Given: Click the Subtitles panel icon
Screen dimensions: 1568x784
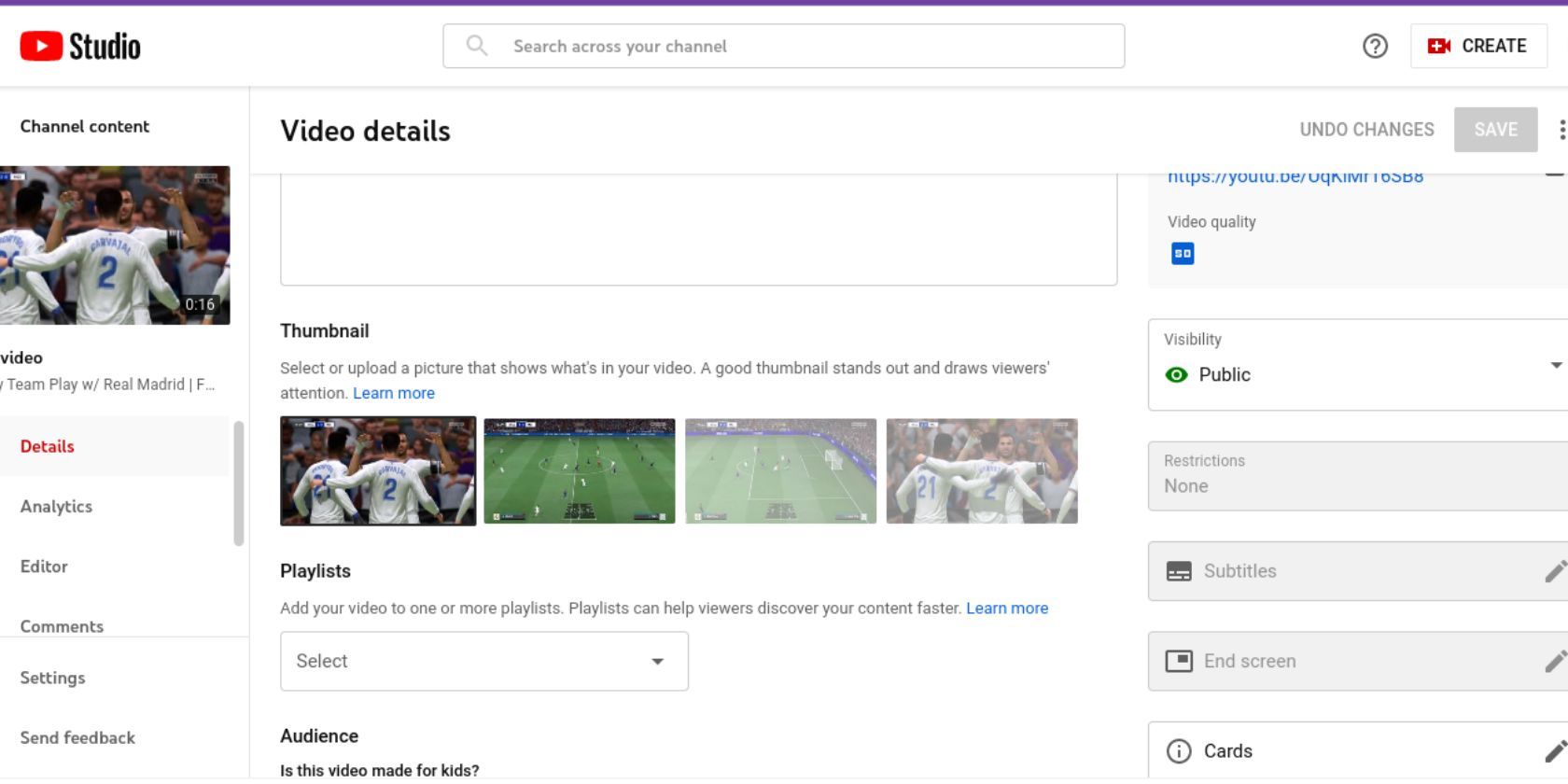Looking at the screenshot, I should [x=1179, y=571].
